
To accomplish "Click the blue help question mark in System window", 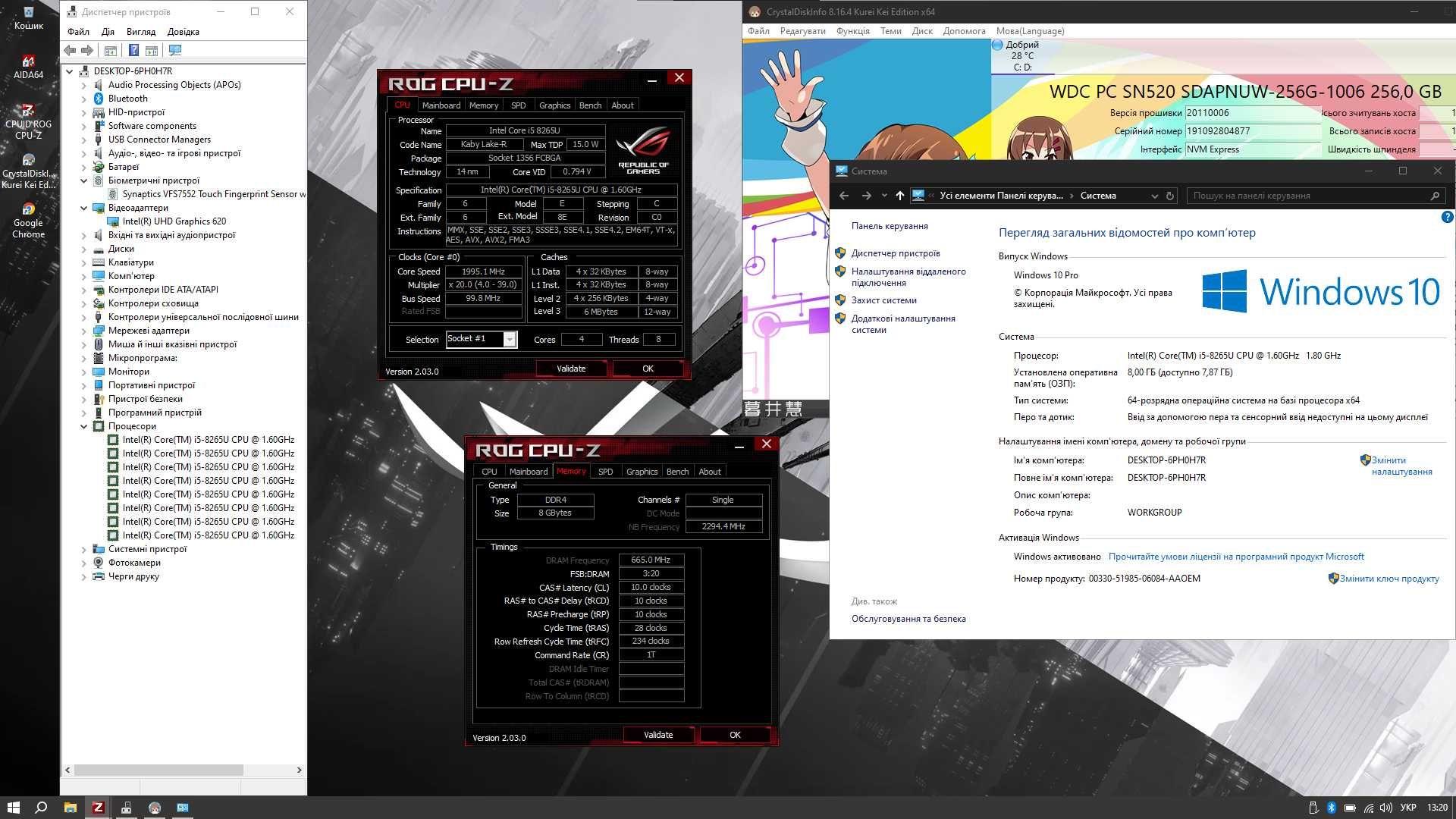I will tap(1446, 217).
